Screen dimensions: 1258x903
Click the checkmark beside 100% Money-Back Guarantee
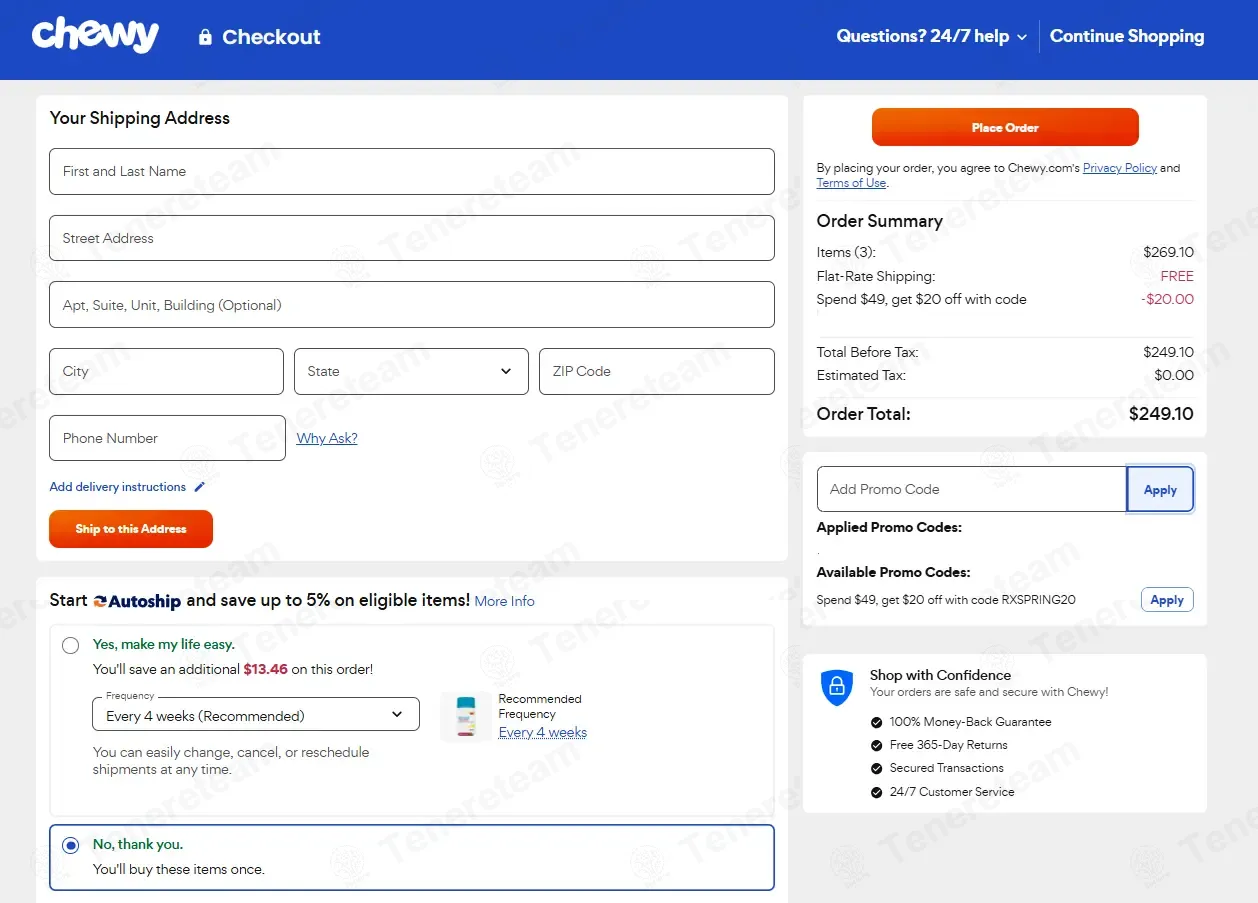pos(876,722)
